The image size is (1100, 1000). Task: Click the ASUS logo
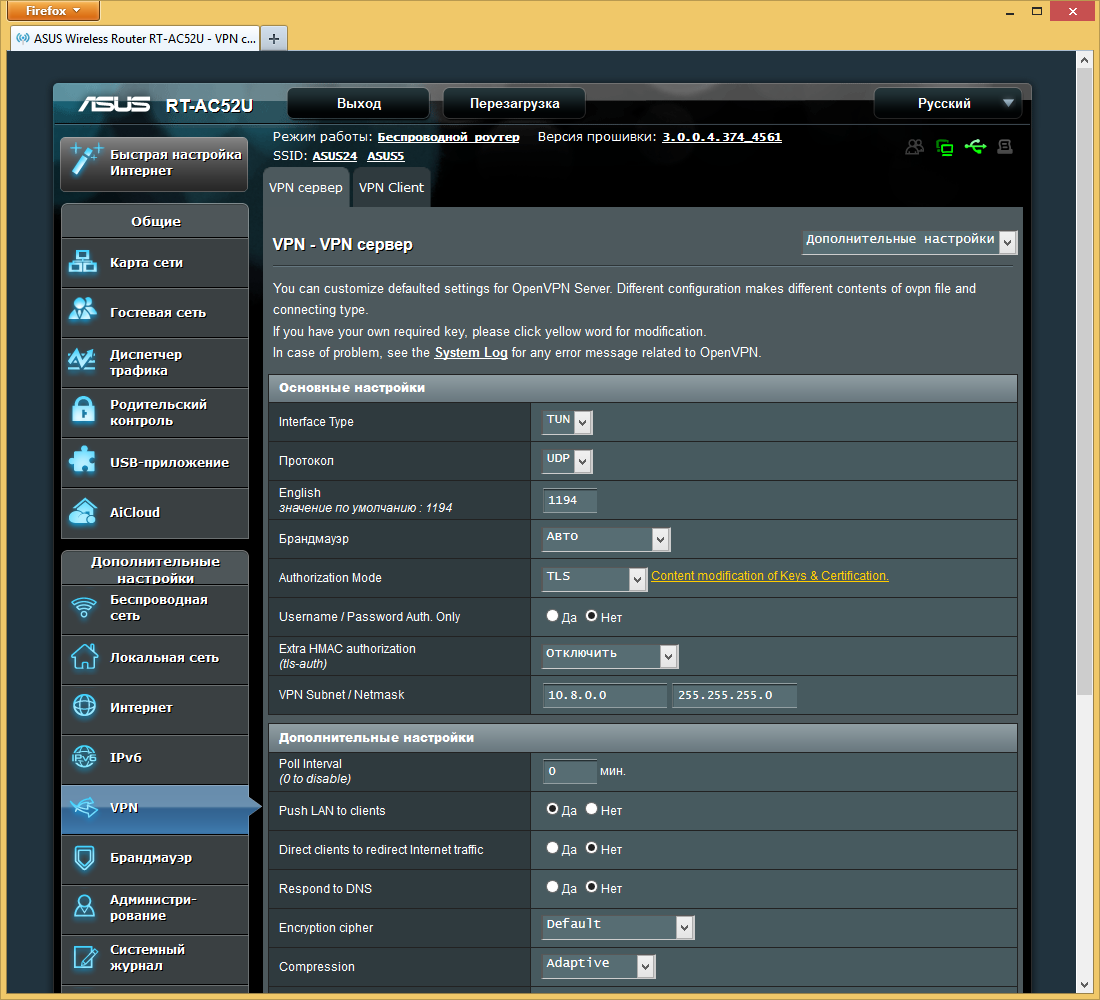[114, 104]
